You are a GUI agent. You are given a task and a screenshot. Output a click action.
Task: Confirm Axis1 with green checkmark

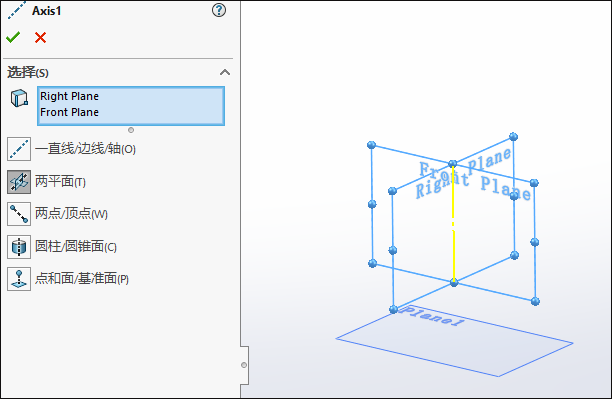(13, 37)
